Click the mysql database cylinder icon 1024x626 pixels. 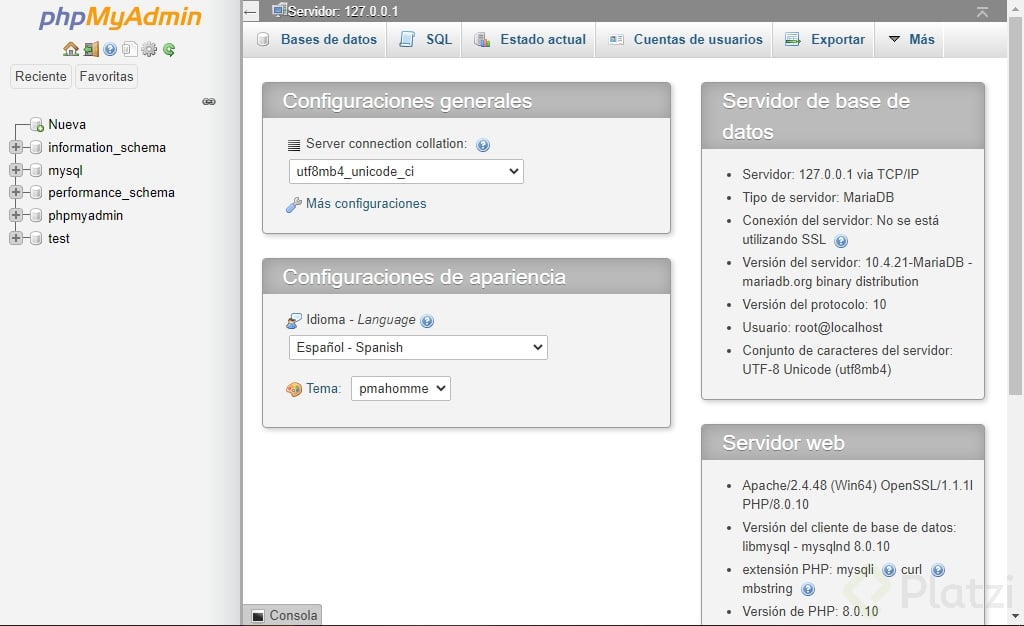click(x=36, y=170)
